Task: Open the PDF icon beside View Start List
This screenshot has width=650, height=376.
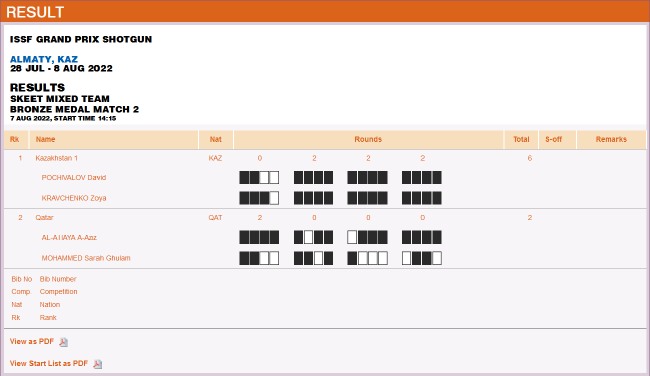Action: (x=97, y=364)
